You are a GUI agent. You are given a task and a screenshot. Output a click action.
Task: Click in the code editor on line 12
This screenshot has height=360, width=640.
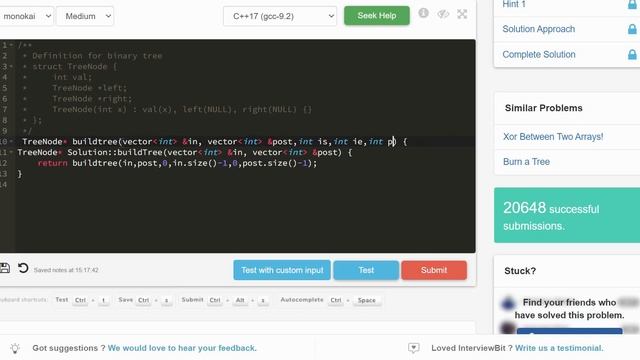click(x=245, y=163)
